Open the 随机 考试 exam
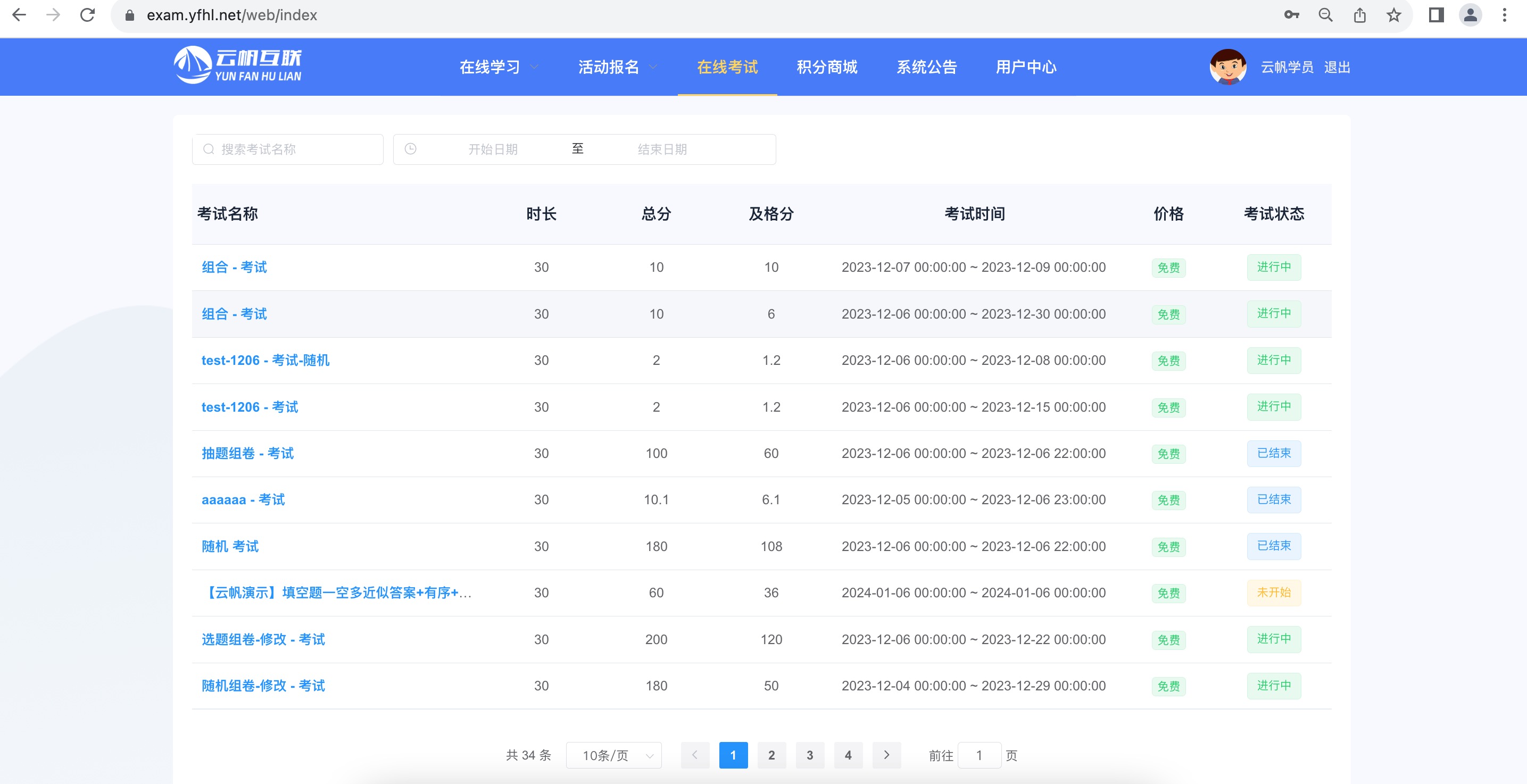The image size is (1527, 784). pyautogui.click(x=230, y=546)
